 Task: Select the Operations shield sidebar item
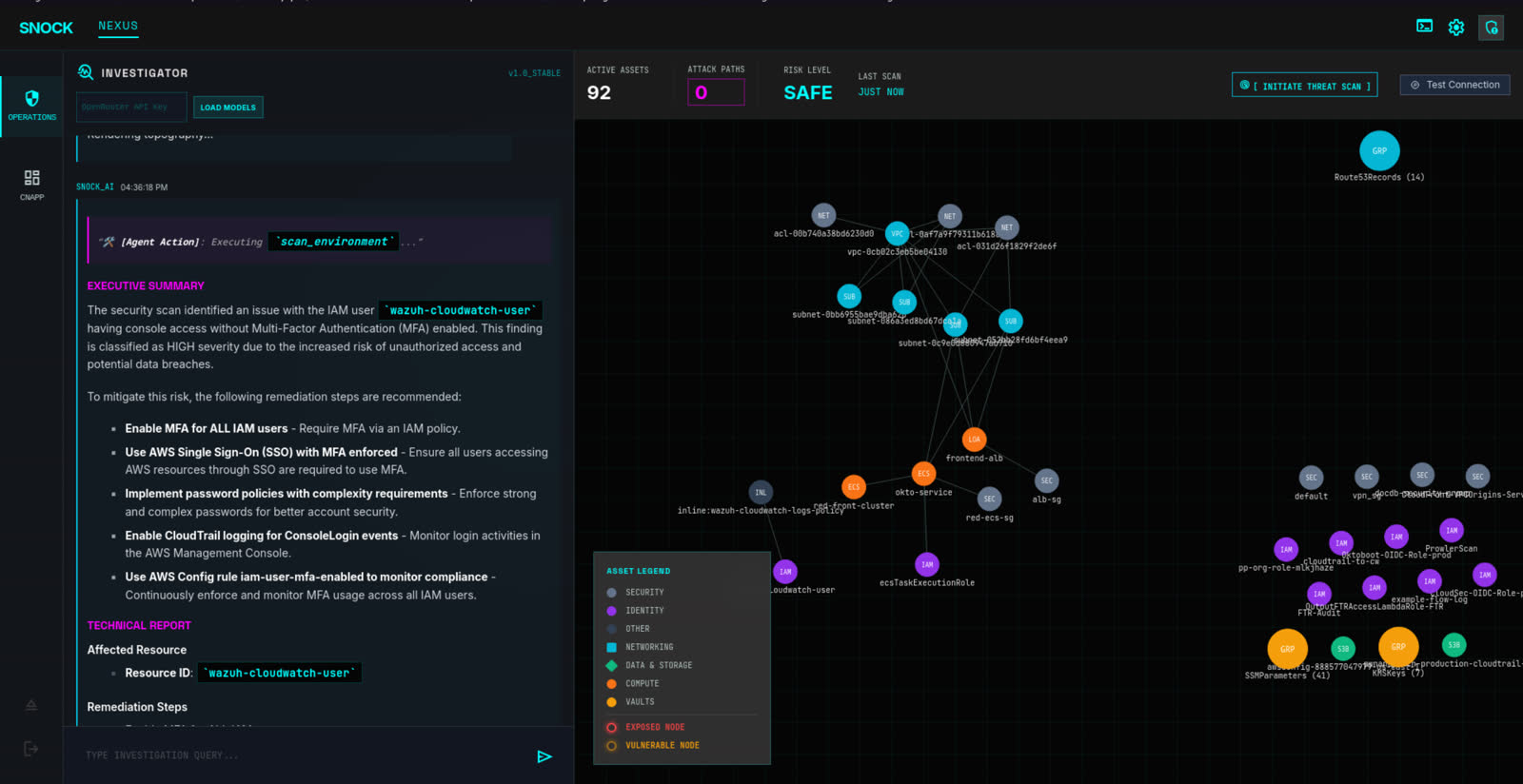click(31, 106)
